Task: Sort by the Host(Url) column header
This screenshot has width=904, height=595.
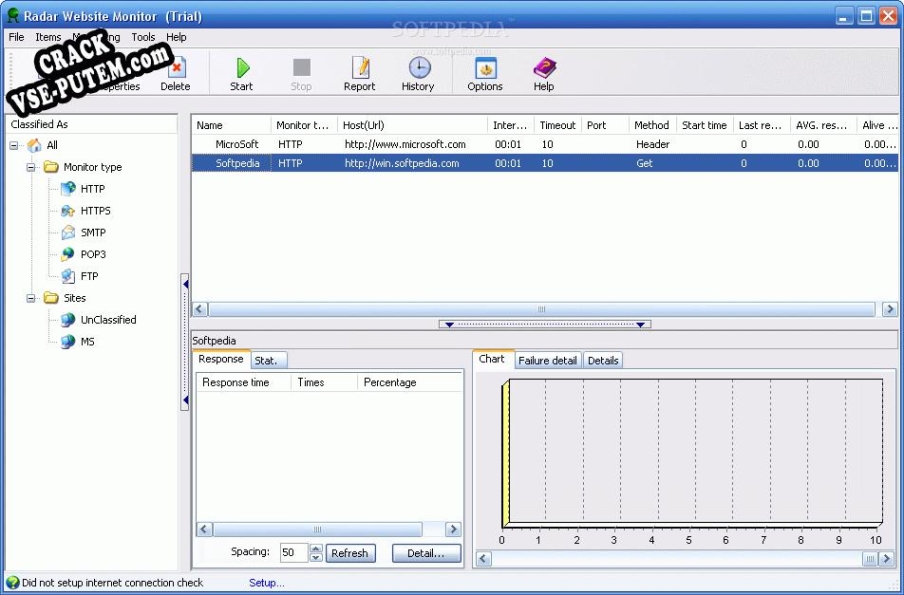Action: [412, 125]
